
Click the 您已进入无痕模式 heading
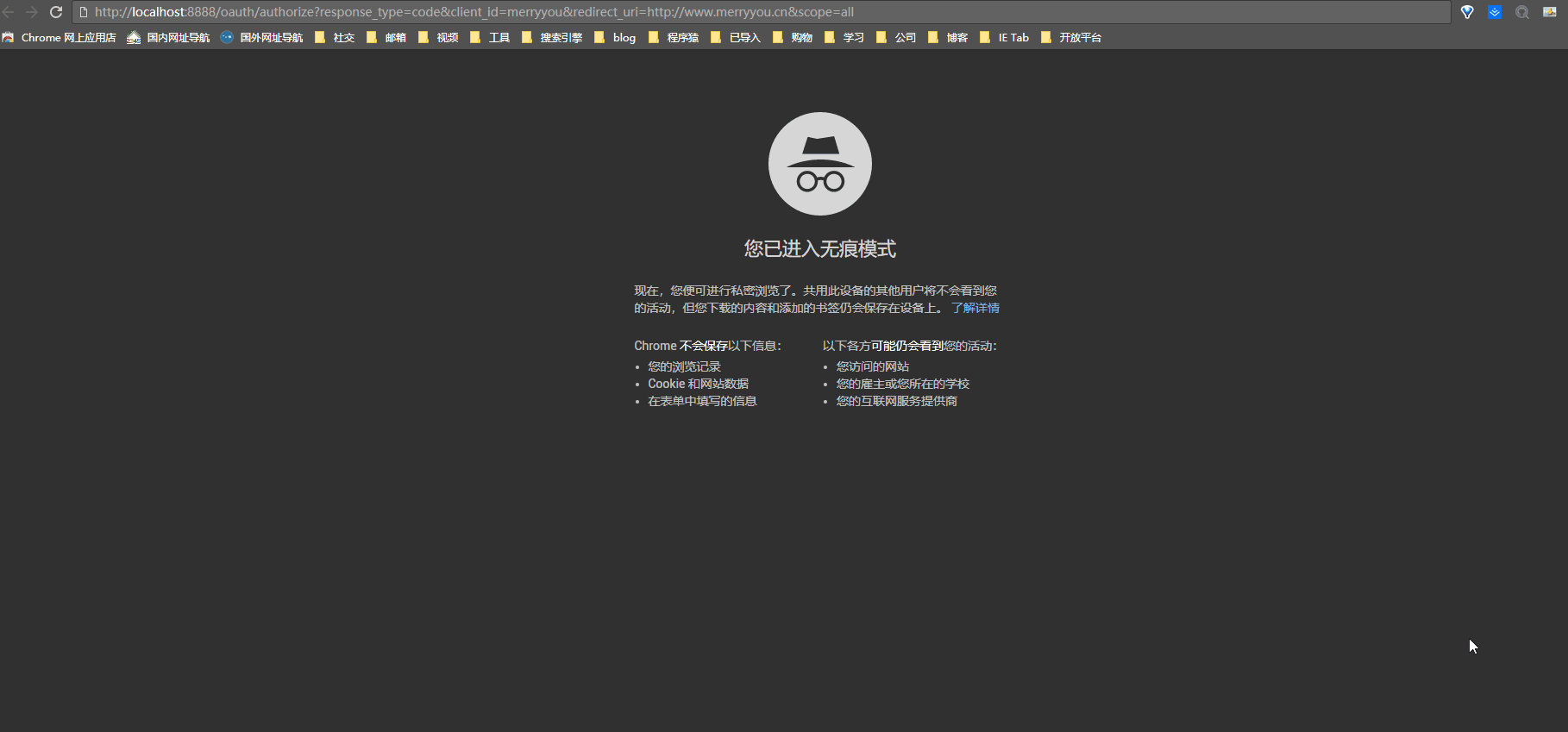pos(820,249)
